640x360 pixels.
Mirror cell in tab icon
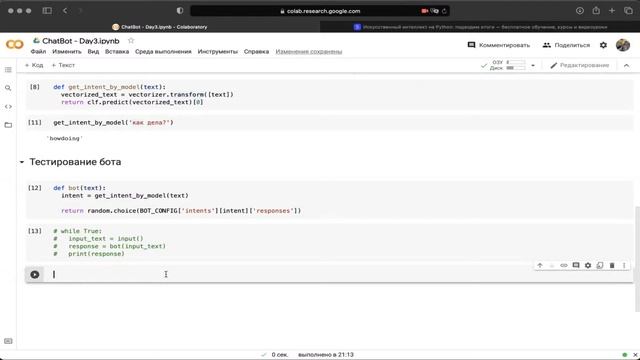(600, 265)
